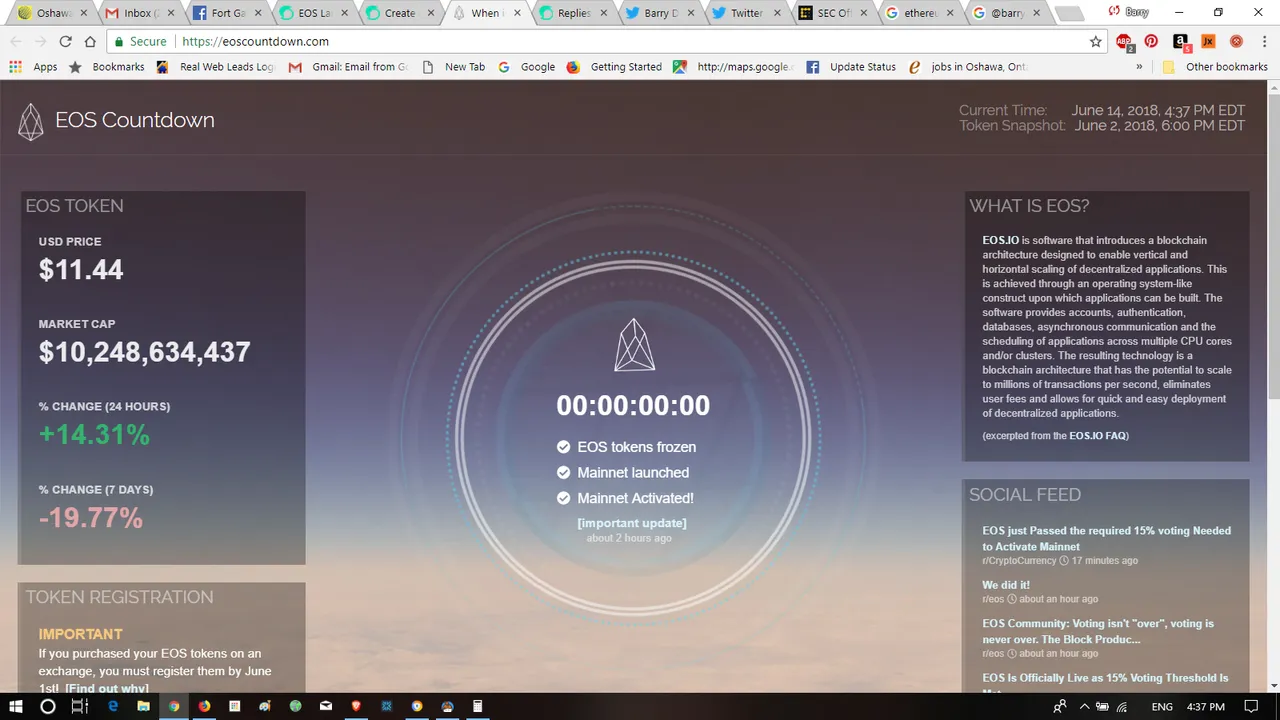Viewport: 1280px width, 720px height.
Task: Open Chrome's three-dot menu
Action: (1264, 42)
